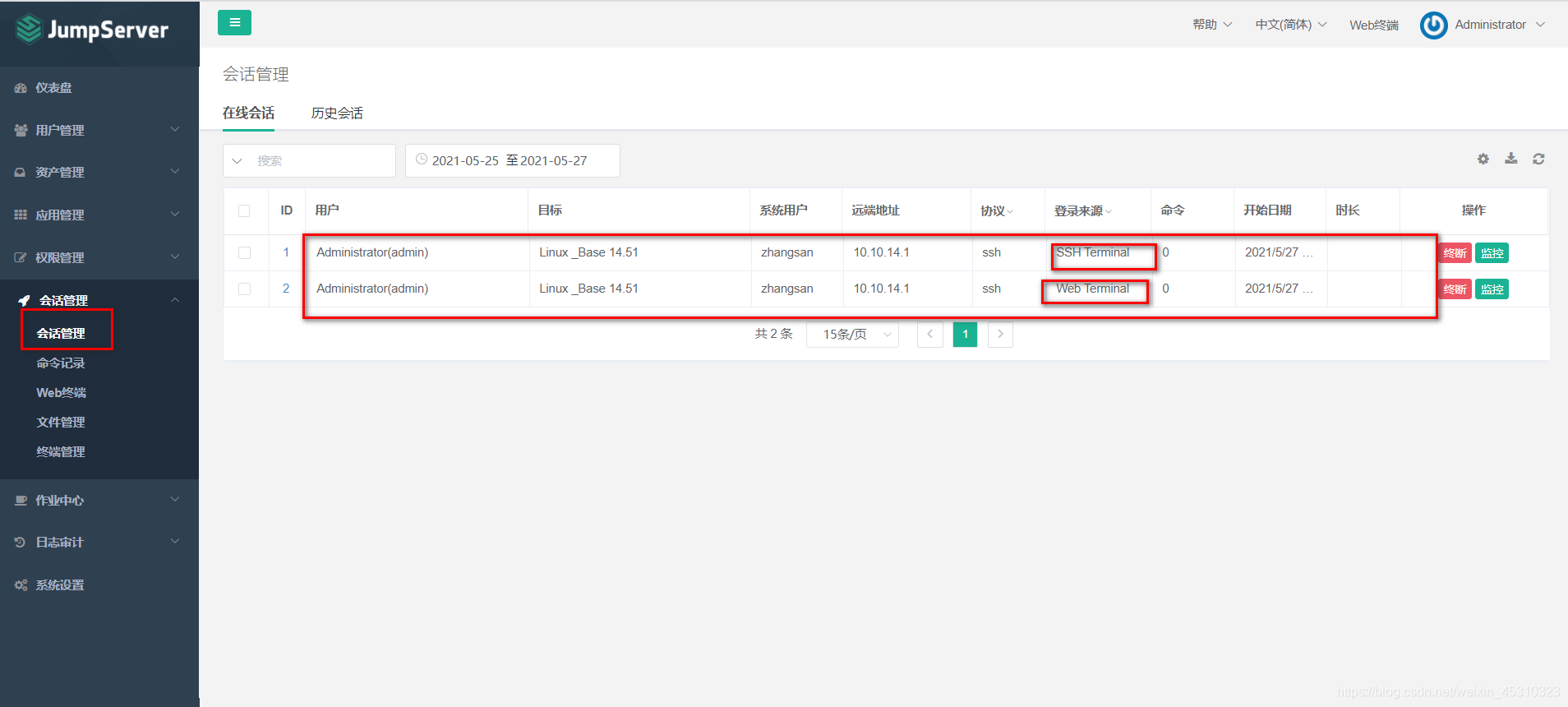Open 文件管理 in the sidebar
The height and width of the screenshot is (707, 1568).
[61, 422]
